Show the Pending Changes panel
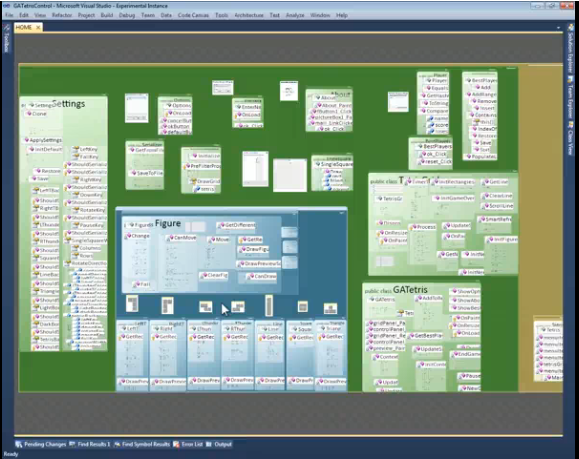 (x=45, y=445)
